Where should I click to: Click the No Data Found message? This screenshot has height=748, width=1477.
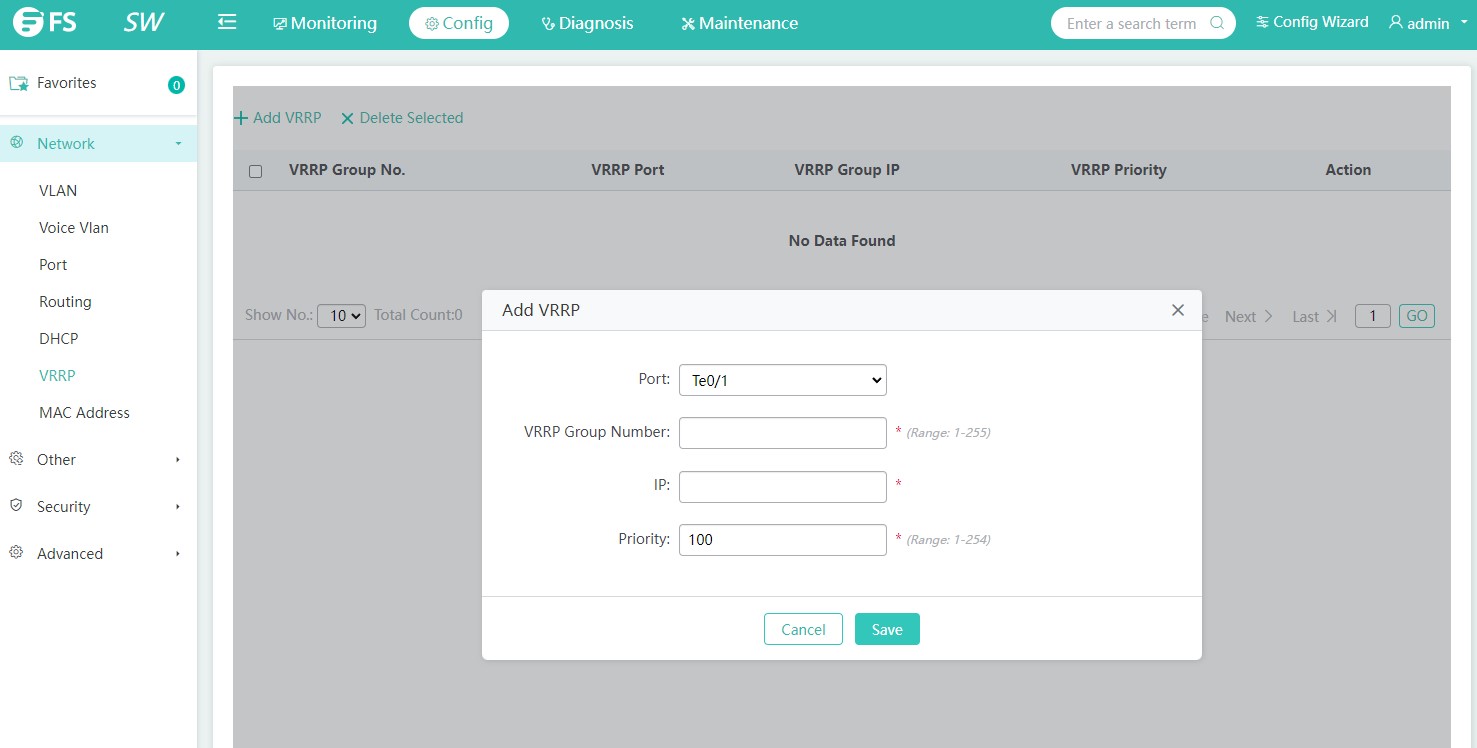tap(842, 241)
